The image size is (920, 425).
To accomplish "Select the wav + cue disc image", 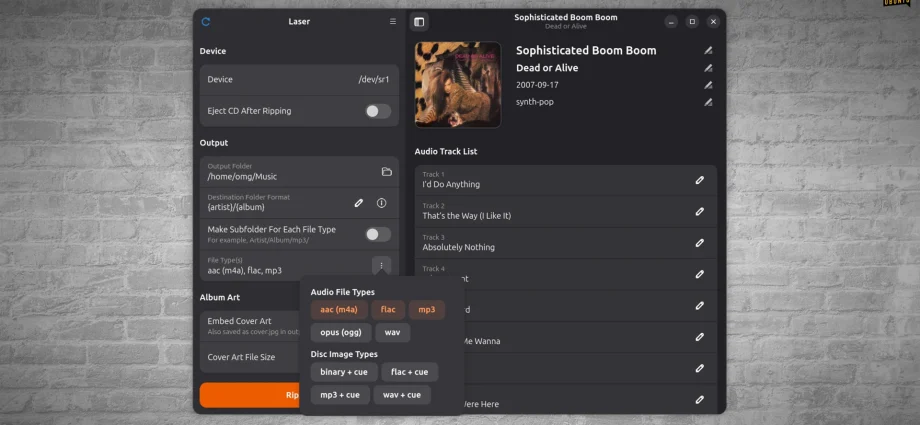I will pyautogui.click(x=402, y=394).
